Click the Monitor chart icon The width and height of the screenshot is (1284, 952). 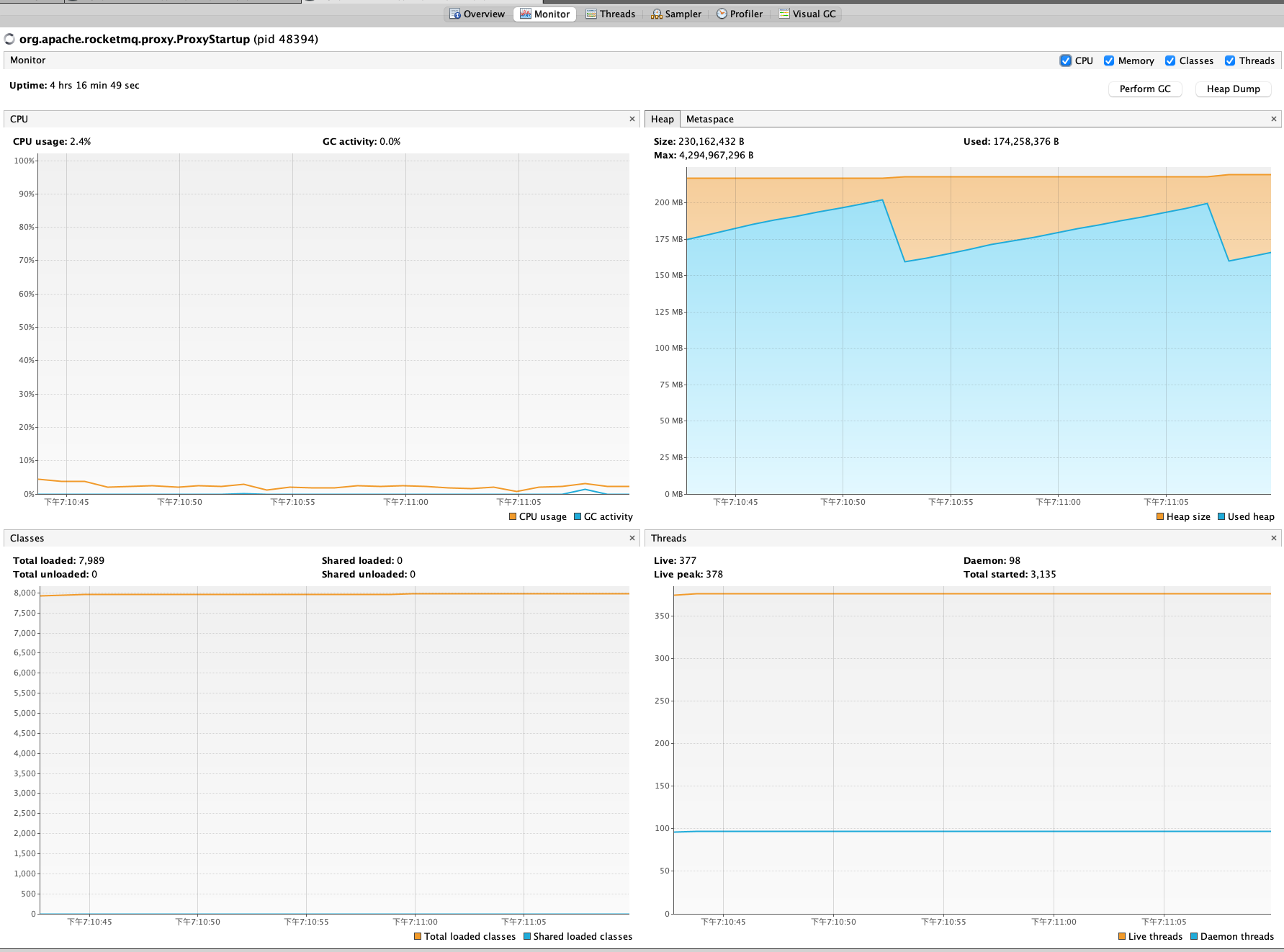pos(526,14)
